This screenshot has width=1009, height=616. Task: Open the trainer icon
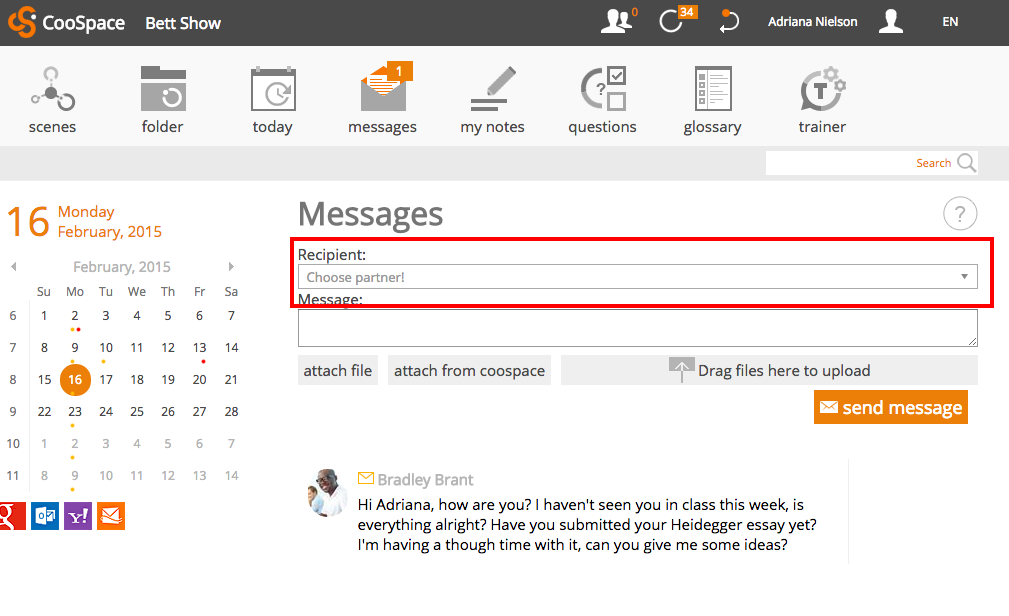(823, 89)
